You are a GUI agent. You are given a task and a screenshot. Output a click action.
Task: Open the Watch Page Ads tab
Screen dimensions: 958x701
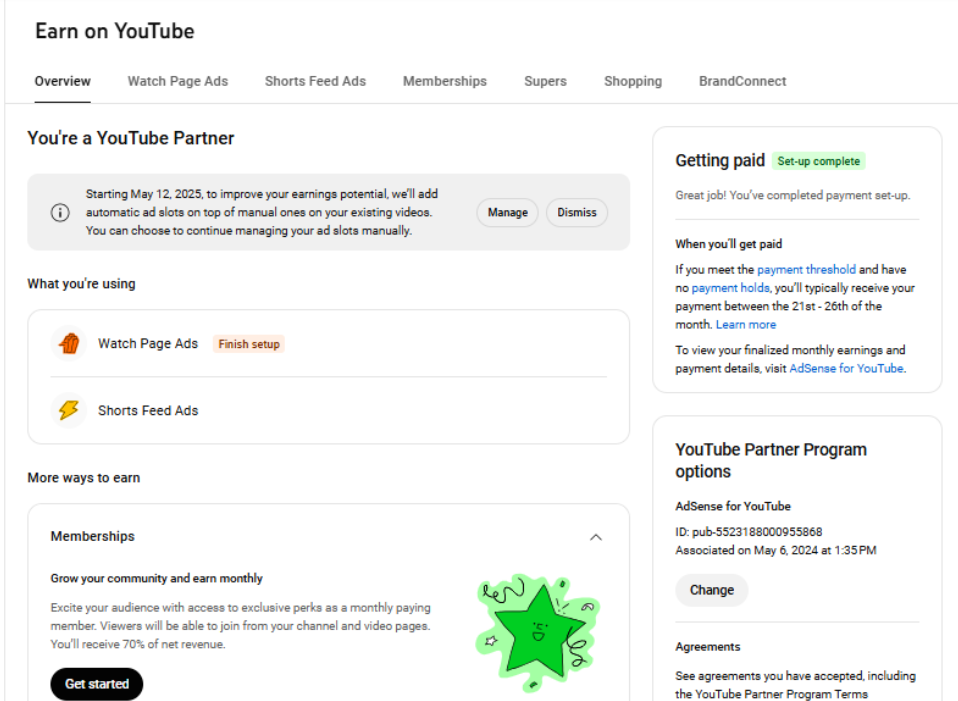pos(177,81)
